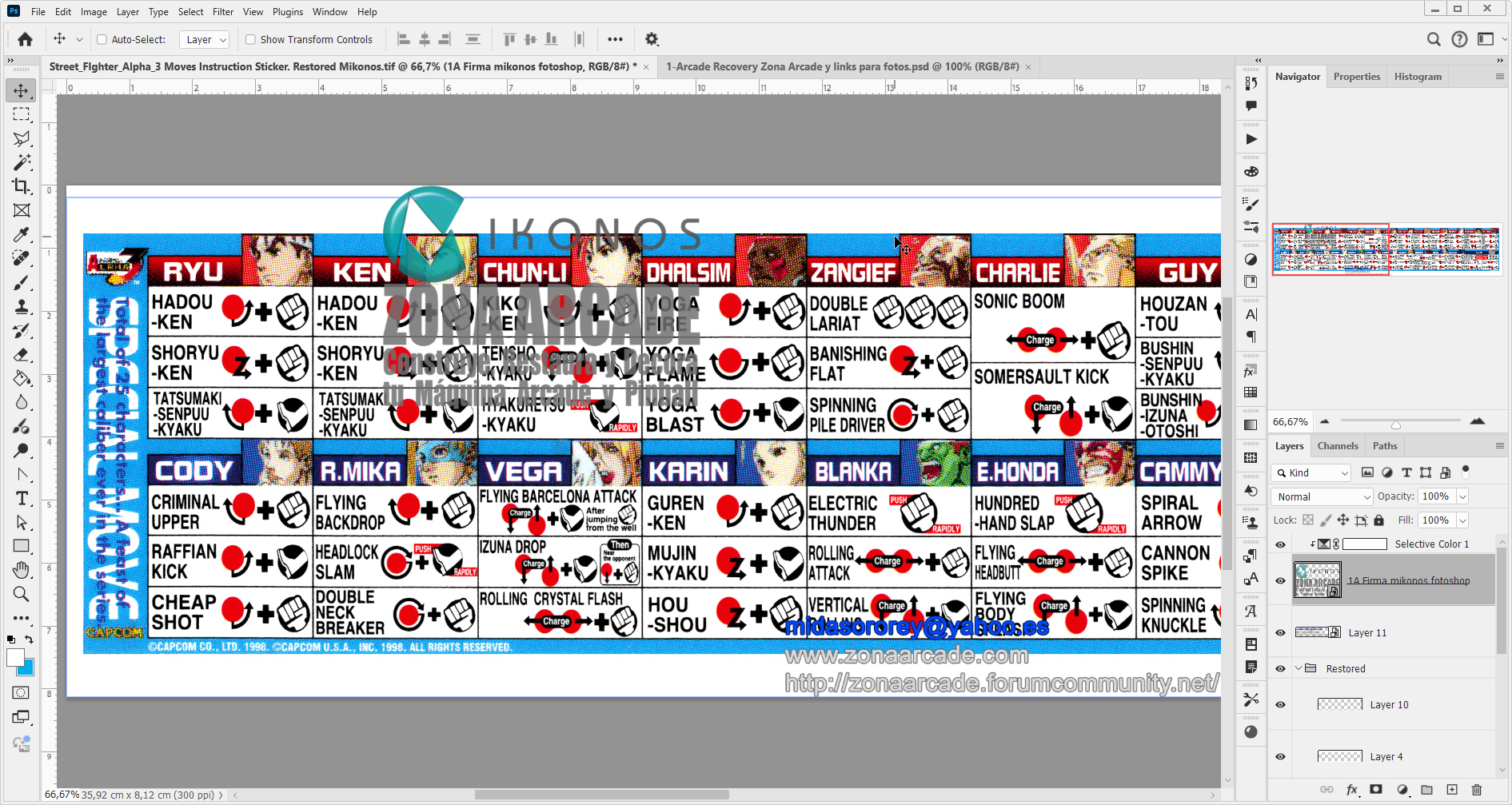
Task: Click the Navigator zoom slider handle
Action: [x=1396, y=424]
